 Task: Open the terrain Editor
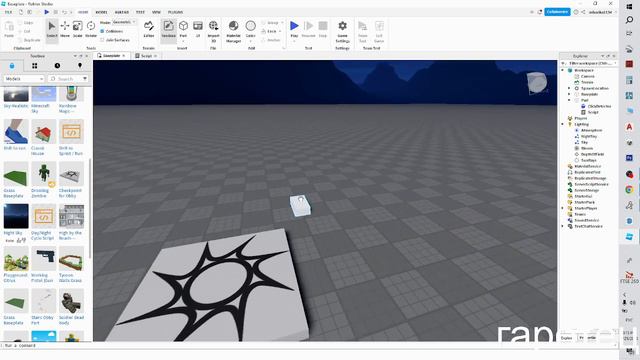(149, 29)
